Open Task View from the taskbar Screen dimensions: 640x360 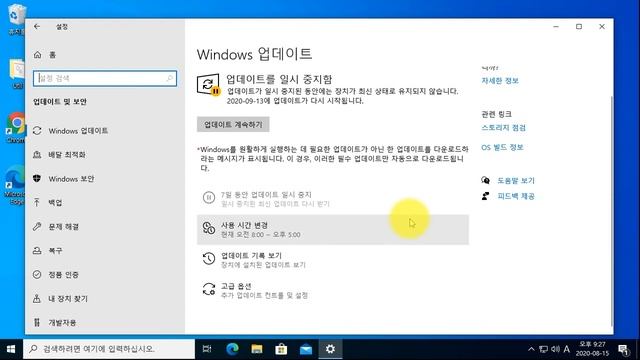tap(207, 349)
